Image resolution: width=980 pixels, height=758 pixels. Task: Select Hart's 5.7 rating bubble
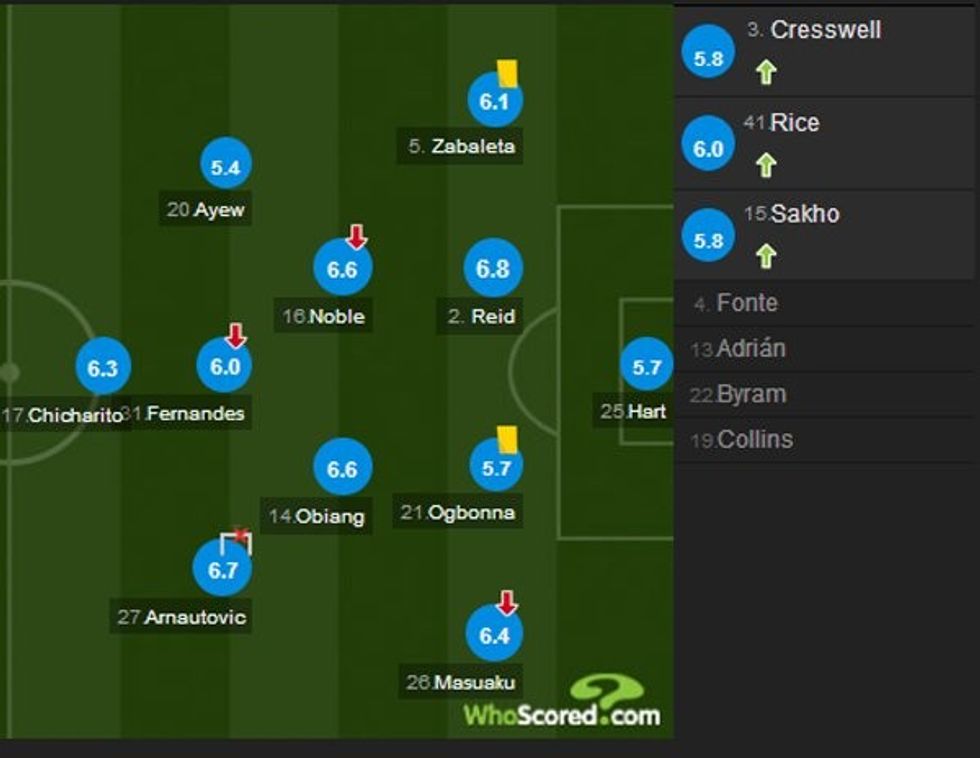pos(647,367)
